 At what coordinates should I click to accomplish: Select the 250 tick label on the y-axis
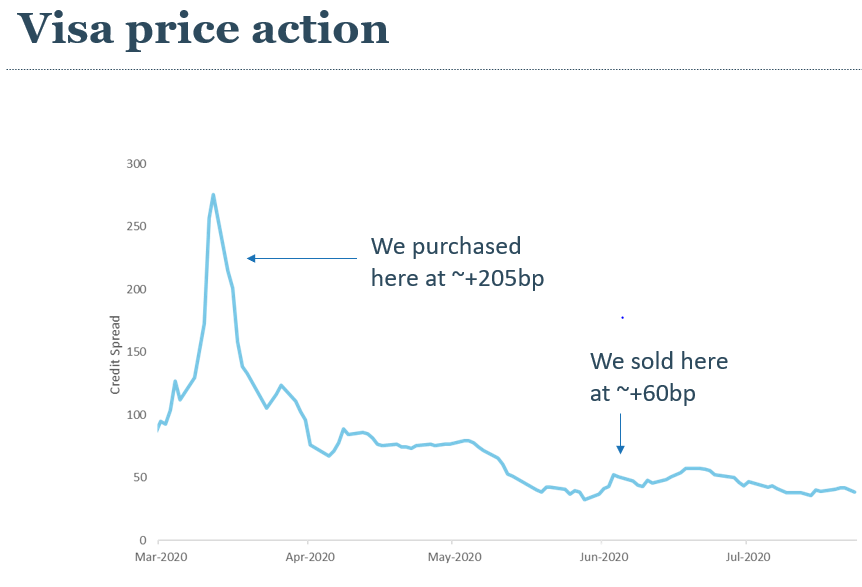[136, 227]
